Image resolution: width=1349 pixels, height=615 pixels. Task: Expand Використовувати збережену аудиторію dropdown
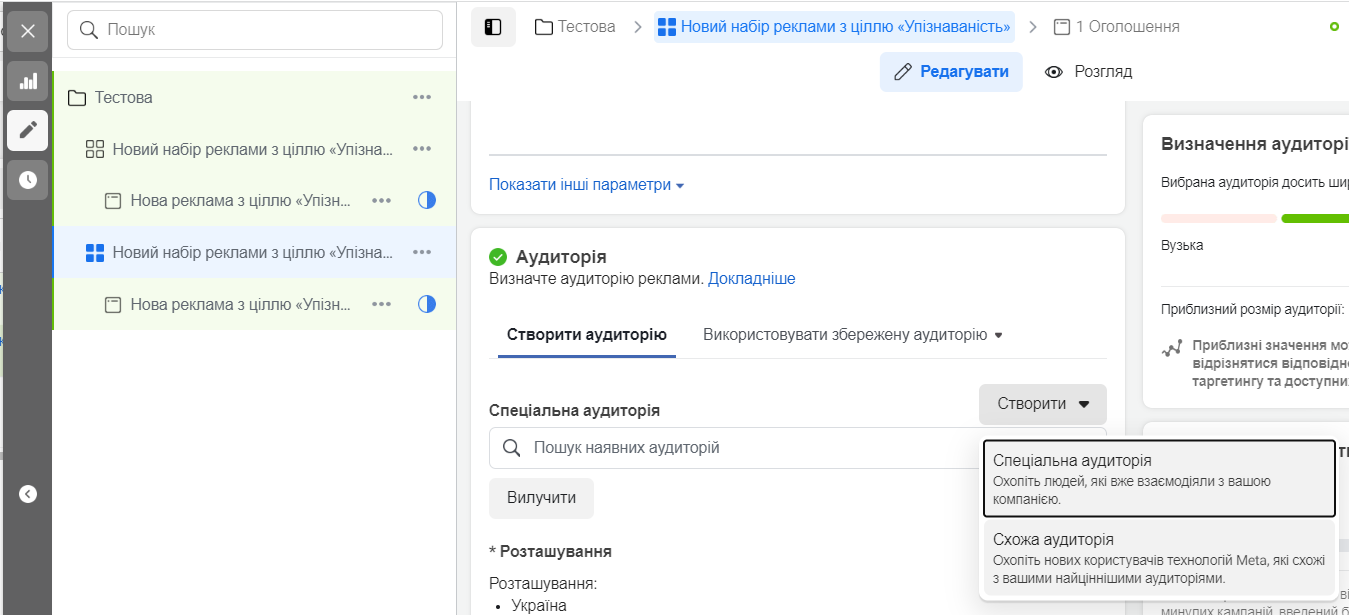point(851,334)
